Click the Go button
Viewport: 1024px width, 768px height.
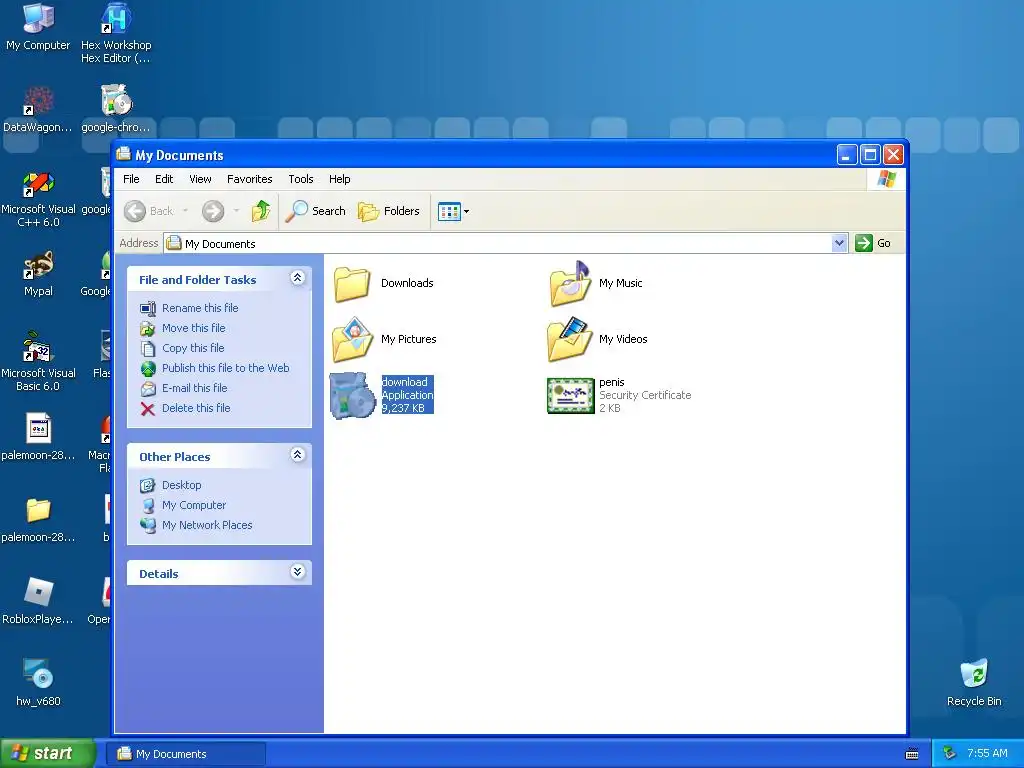pyautogui.click(x=873, y=243)
